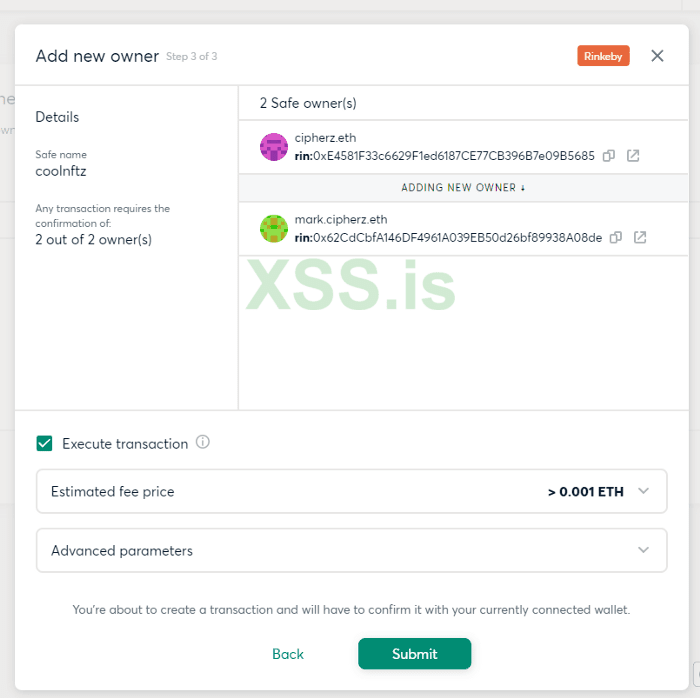
Task: Click the Execute transaction info icon
Action: point(203,442)
